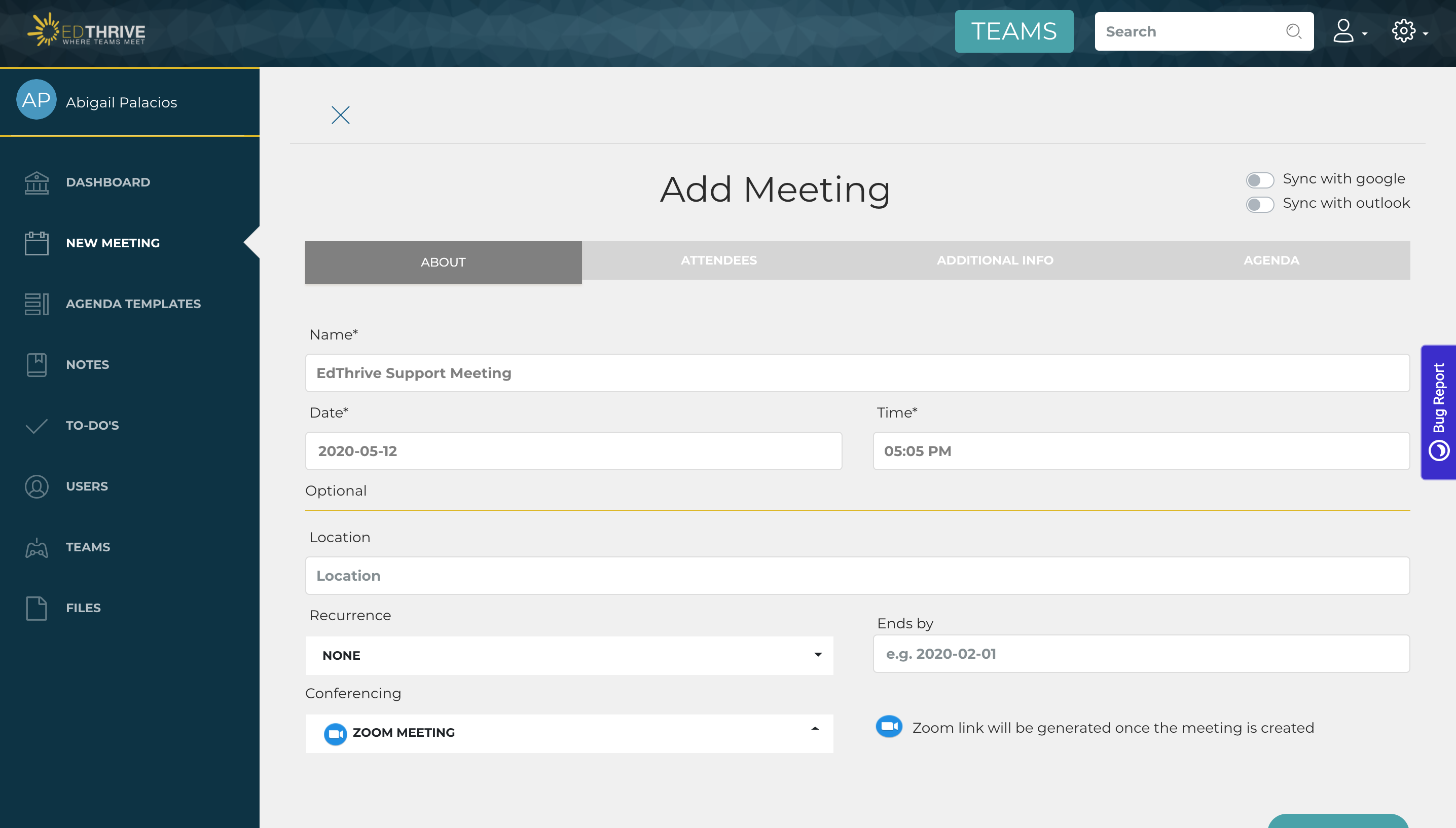Screen dimensions: 1456x828
Task: Click the Agenda Templates list icon
Action: [x=37, y=304]
